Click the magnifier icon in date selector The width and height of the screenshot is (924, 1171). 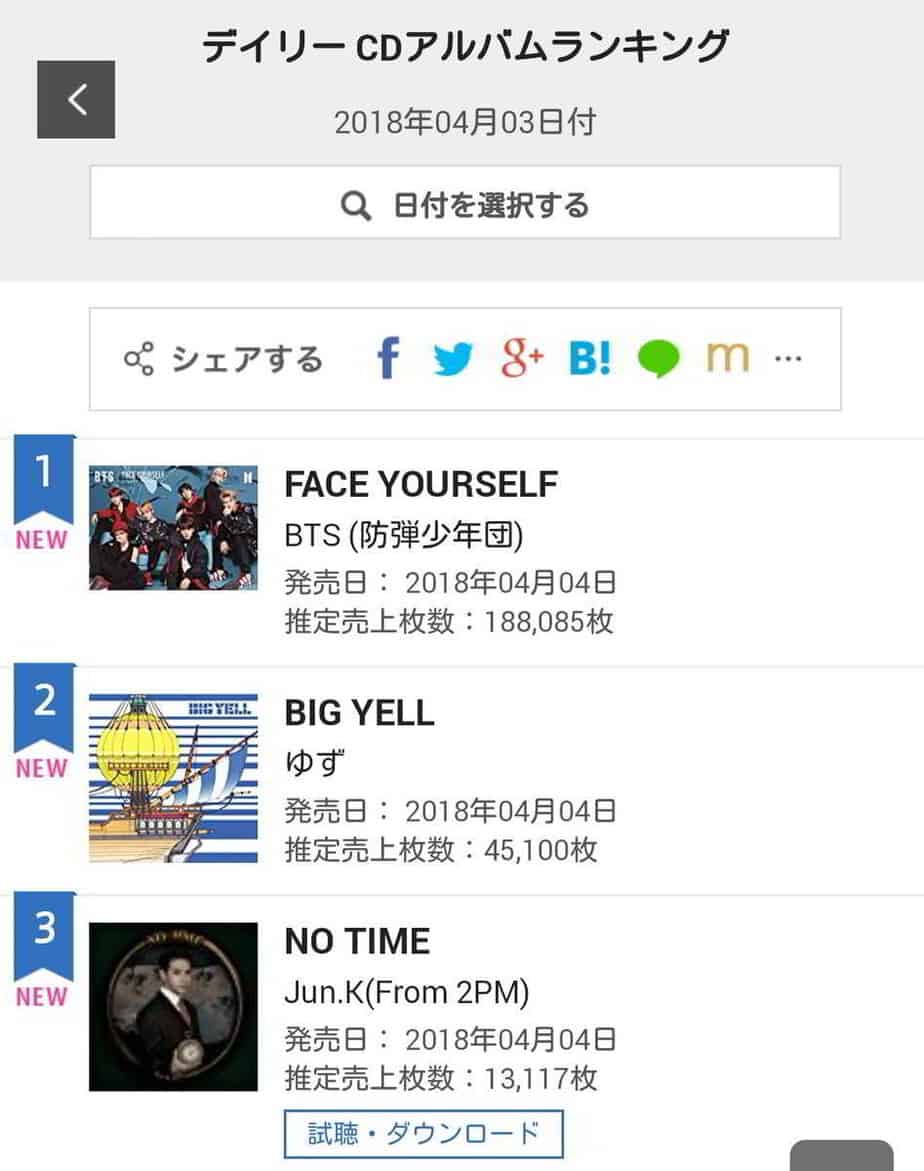(x=356, y=205)
